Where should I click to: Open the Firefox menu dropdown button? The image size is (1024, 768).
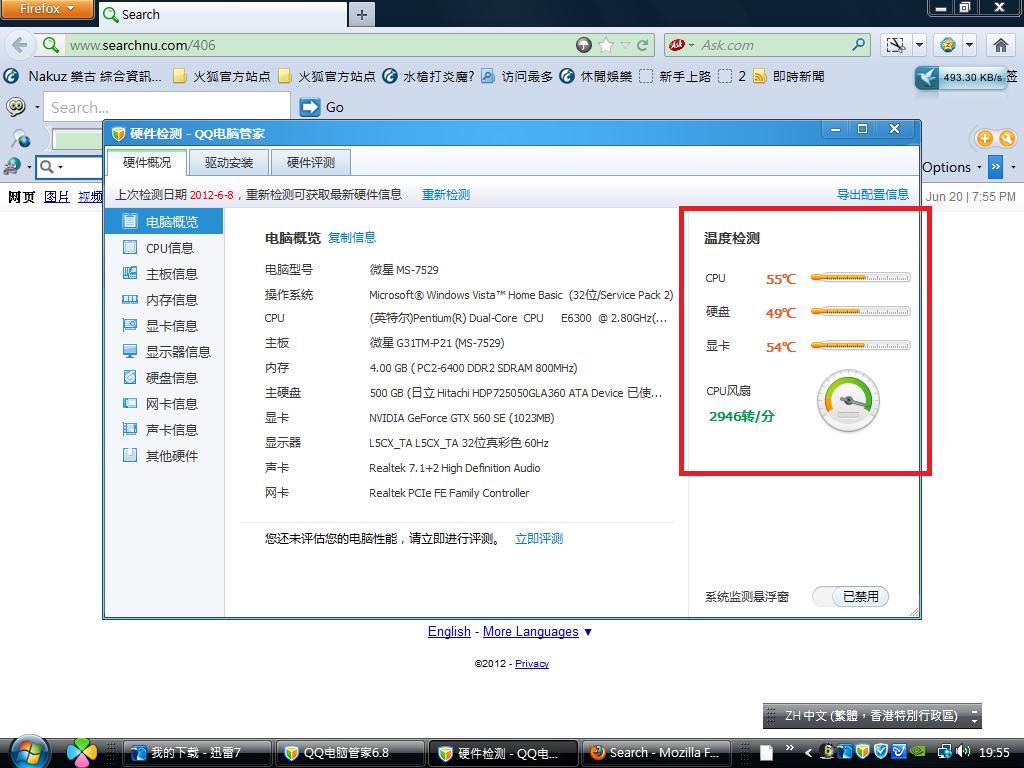[x=47, y=10]
